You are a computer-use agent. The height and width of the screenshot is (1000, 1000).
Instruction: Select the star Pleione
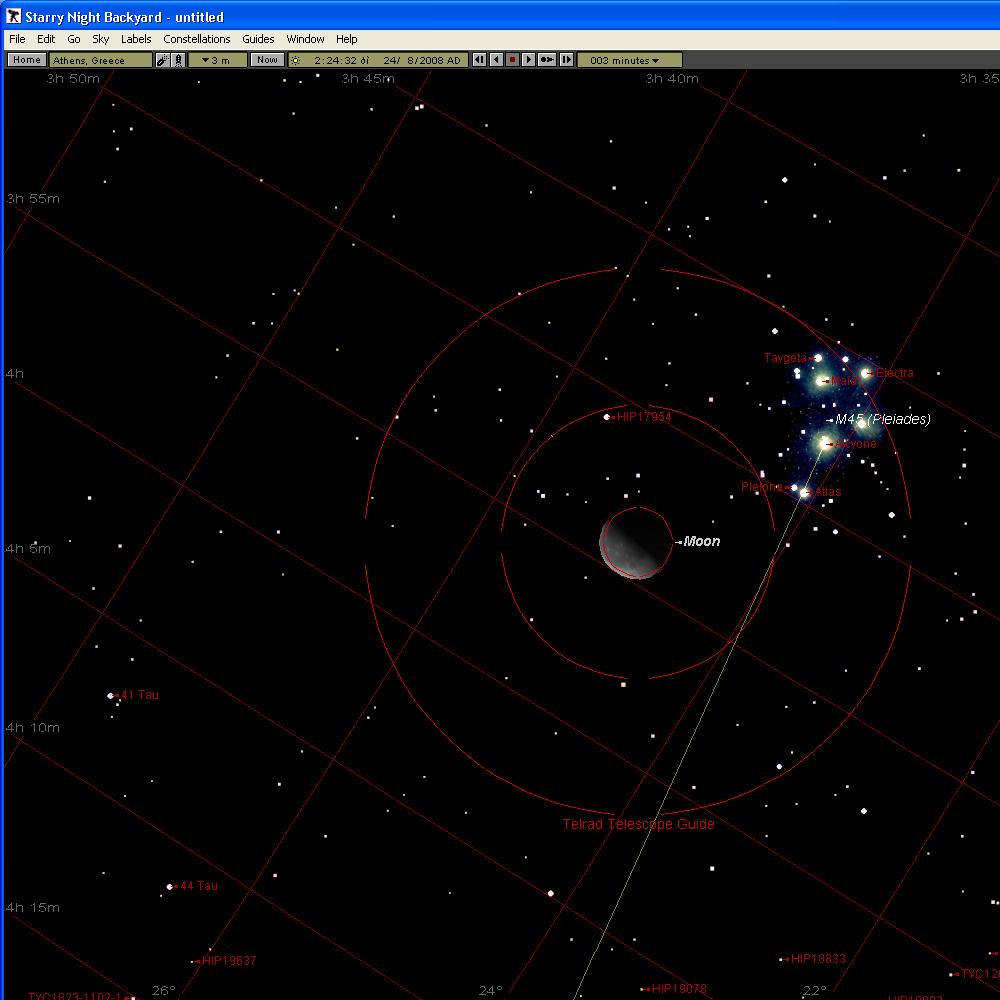[794, 488]
